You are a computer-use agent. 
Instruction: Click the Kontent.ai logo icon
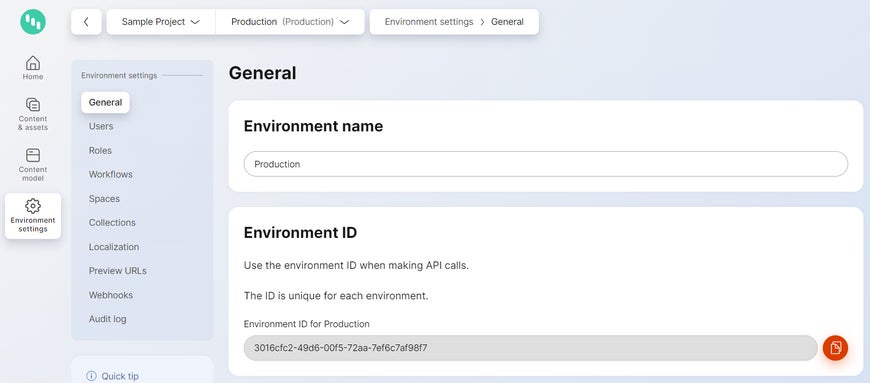click(x=33, y=22)
